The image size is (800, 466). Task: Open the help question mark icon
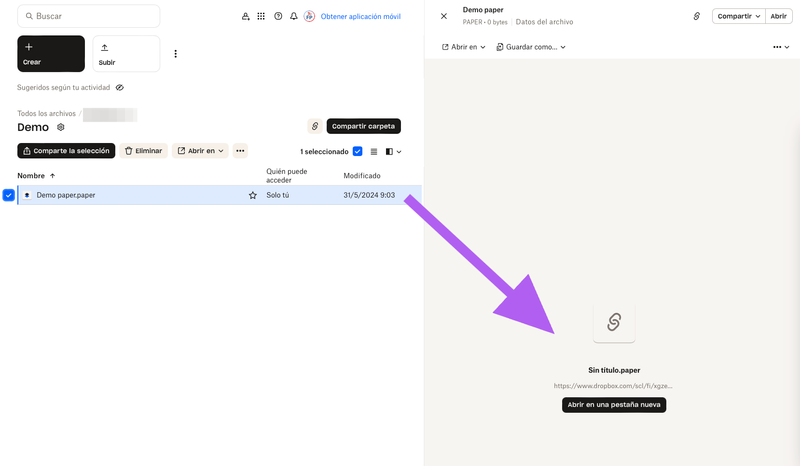click(x=278, y=16)
